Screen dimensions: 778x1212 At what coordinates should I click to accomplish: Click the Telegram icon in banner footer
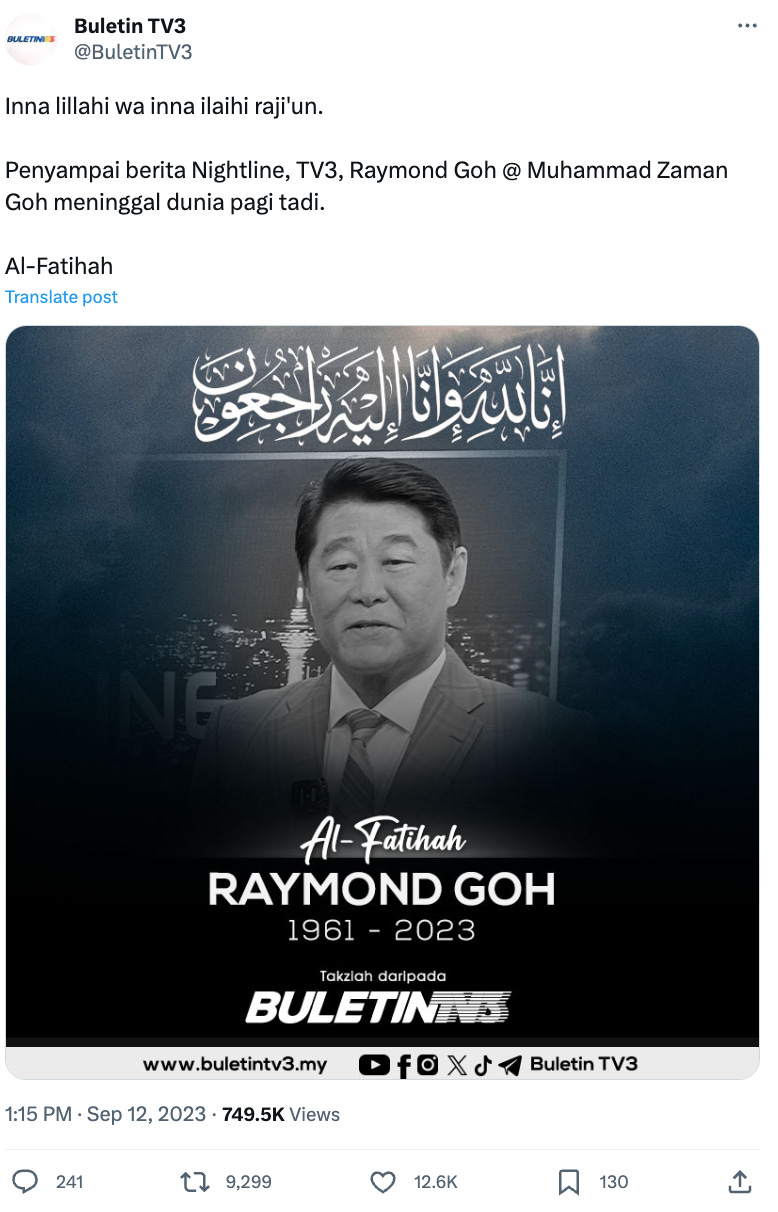pos(510,1065)
